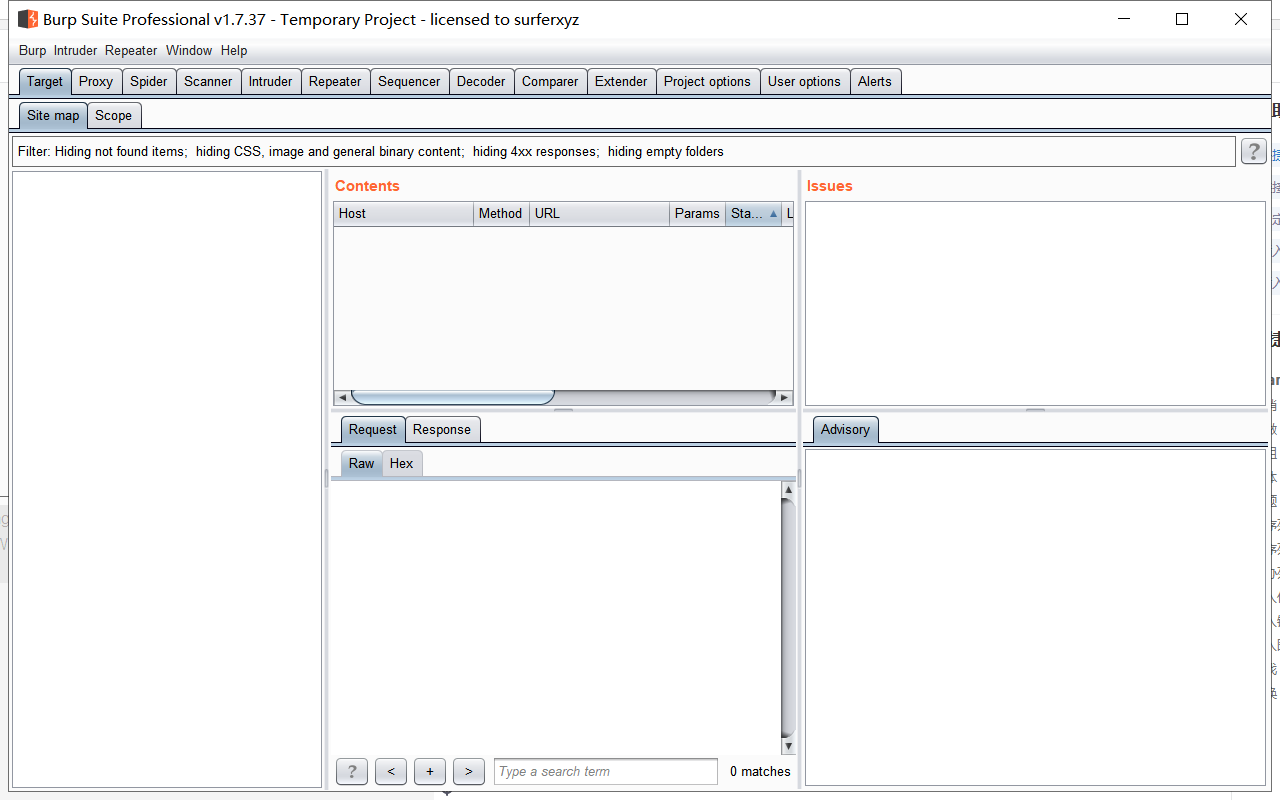Click the search help question mark button
Screen dimensions: 1280x800
click(352, 771)
